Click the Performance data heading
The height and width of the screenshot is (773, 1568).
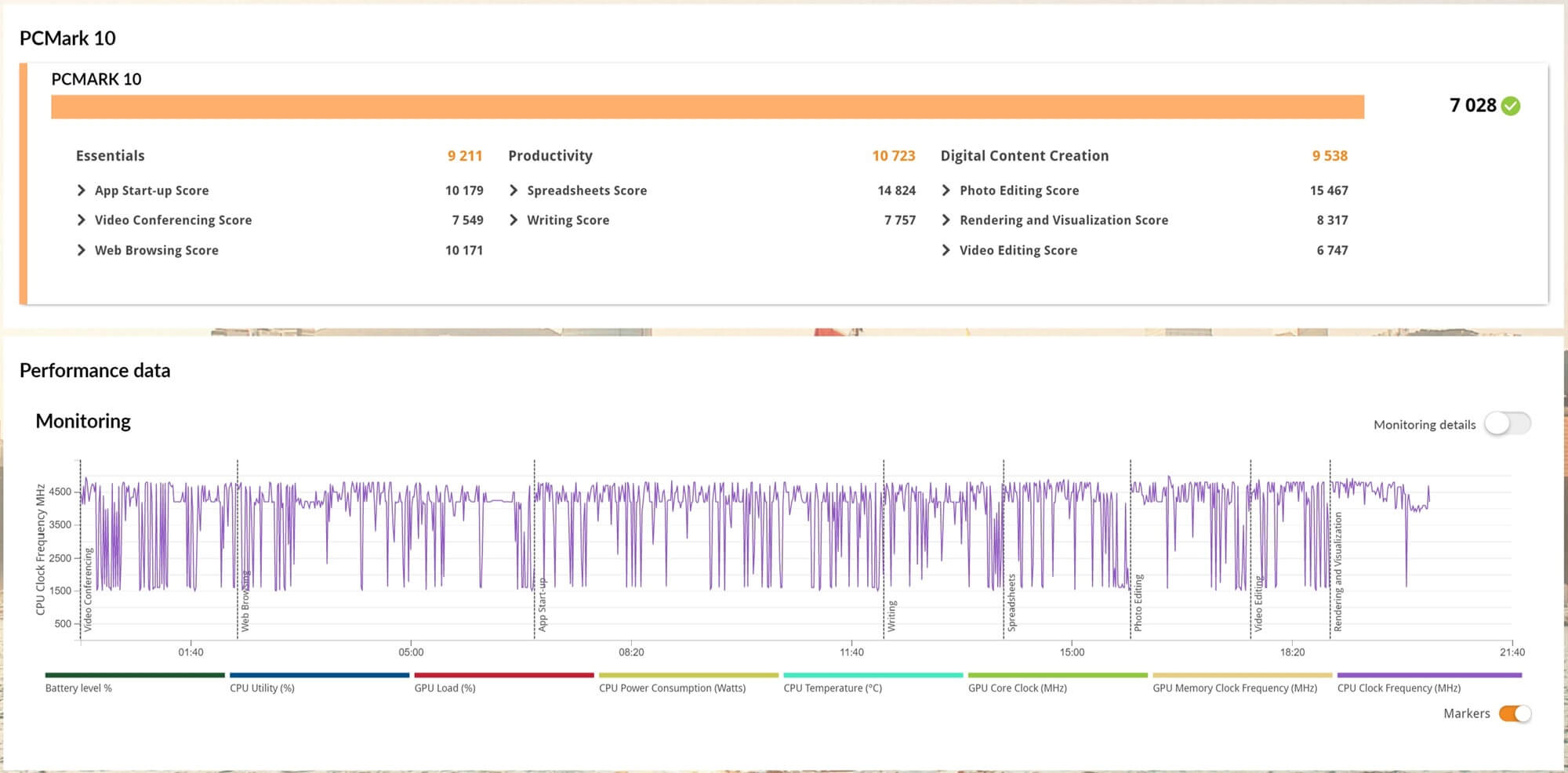(95, 370)
